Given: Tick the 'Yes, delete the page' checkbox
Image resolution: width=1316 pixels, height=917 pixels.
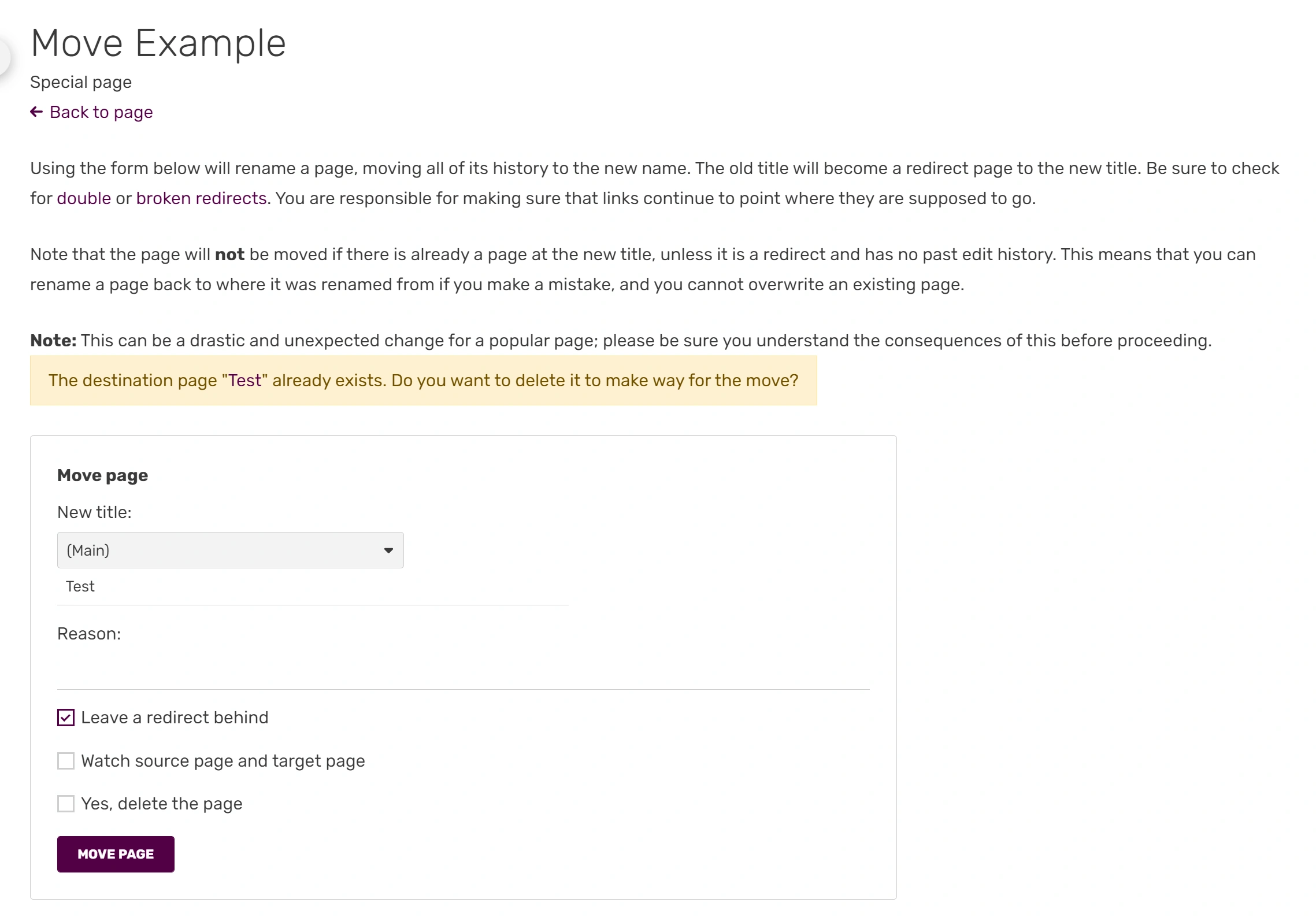Looking at the screenshot, I should (x=66, y=804).
